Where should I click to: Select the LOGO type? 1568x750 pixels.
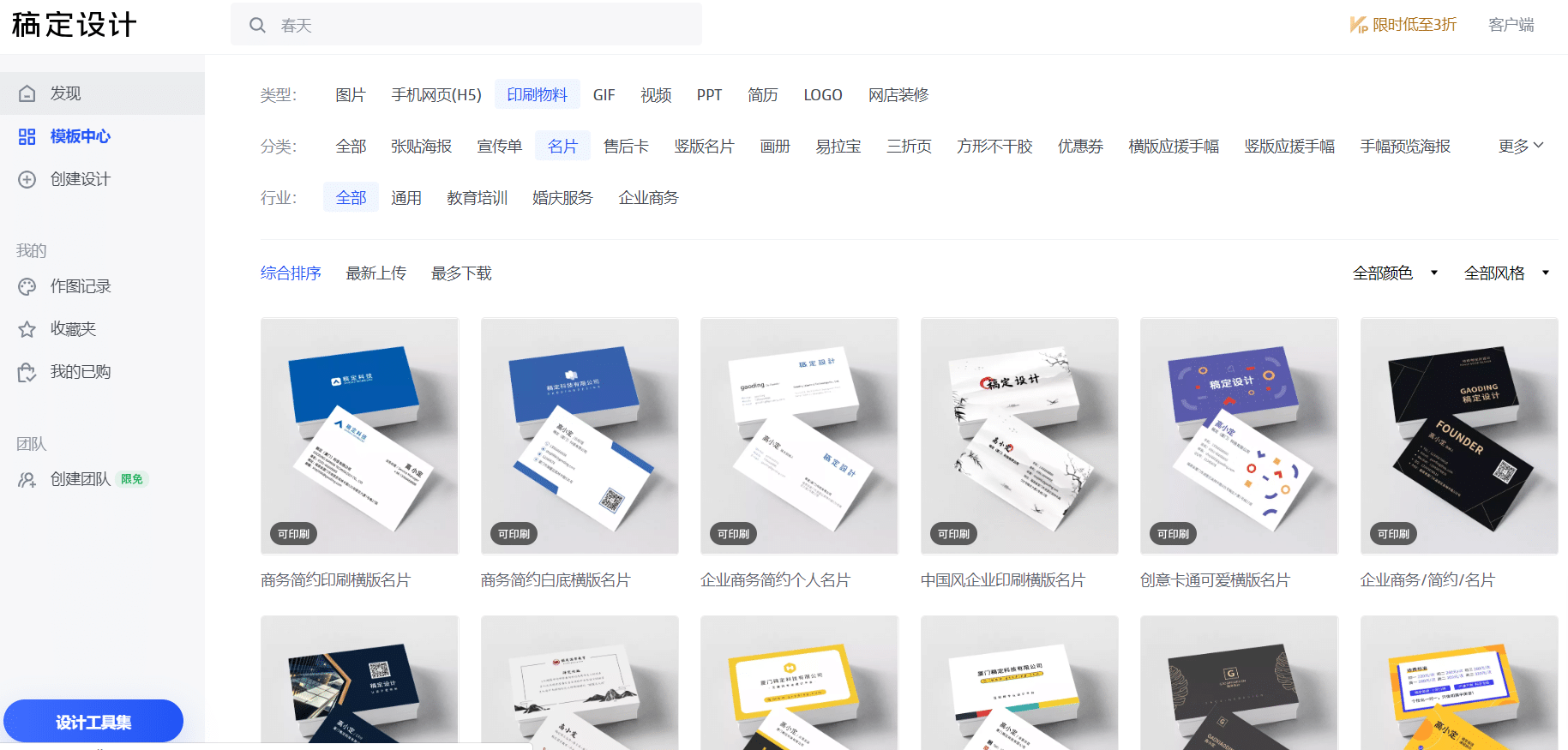click(x=823, y=94)
